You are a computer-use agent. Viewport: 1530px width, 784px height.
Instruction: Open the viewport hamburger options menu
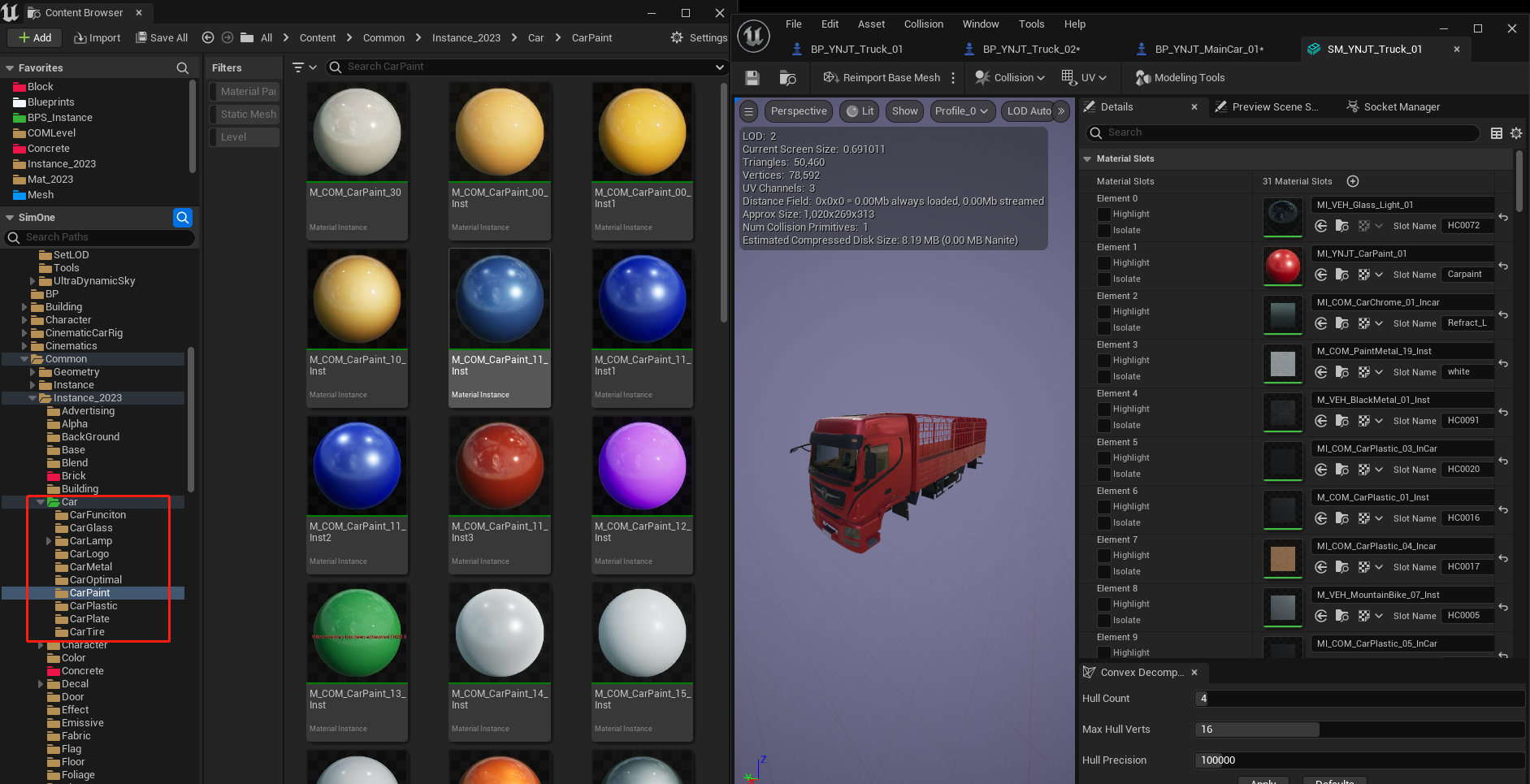coord(749,111)
